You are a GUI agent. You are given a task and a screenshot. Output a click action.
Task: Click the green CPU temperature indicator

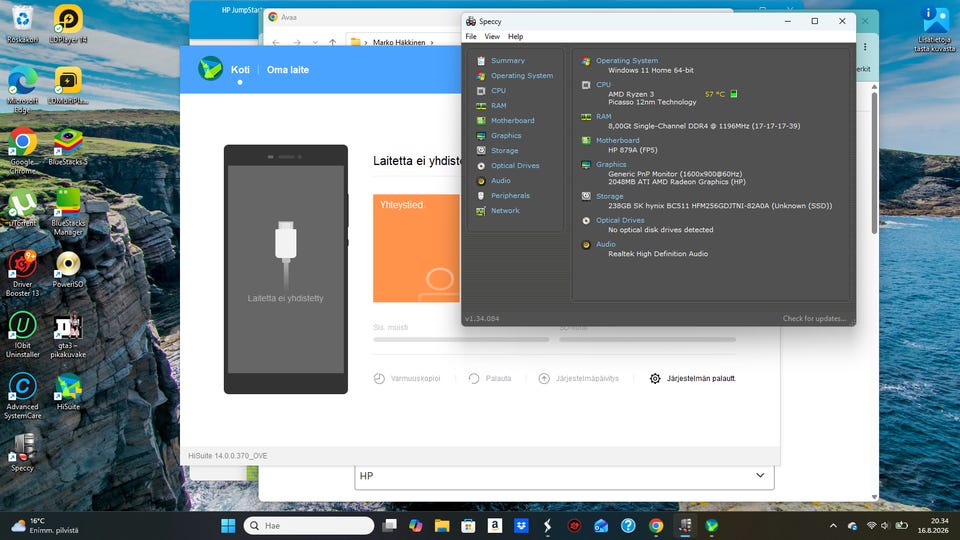(x=733, y=94)
